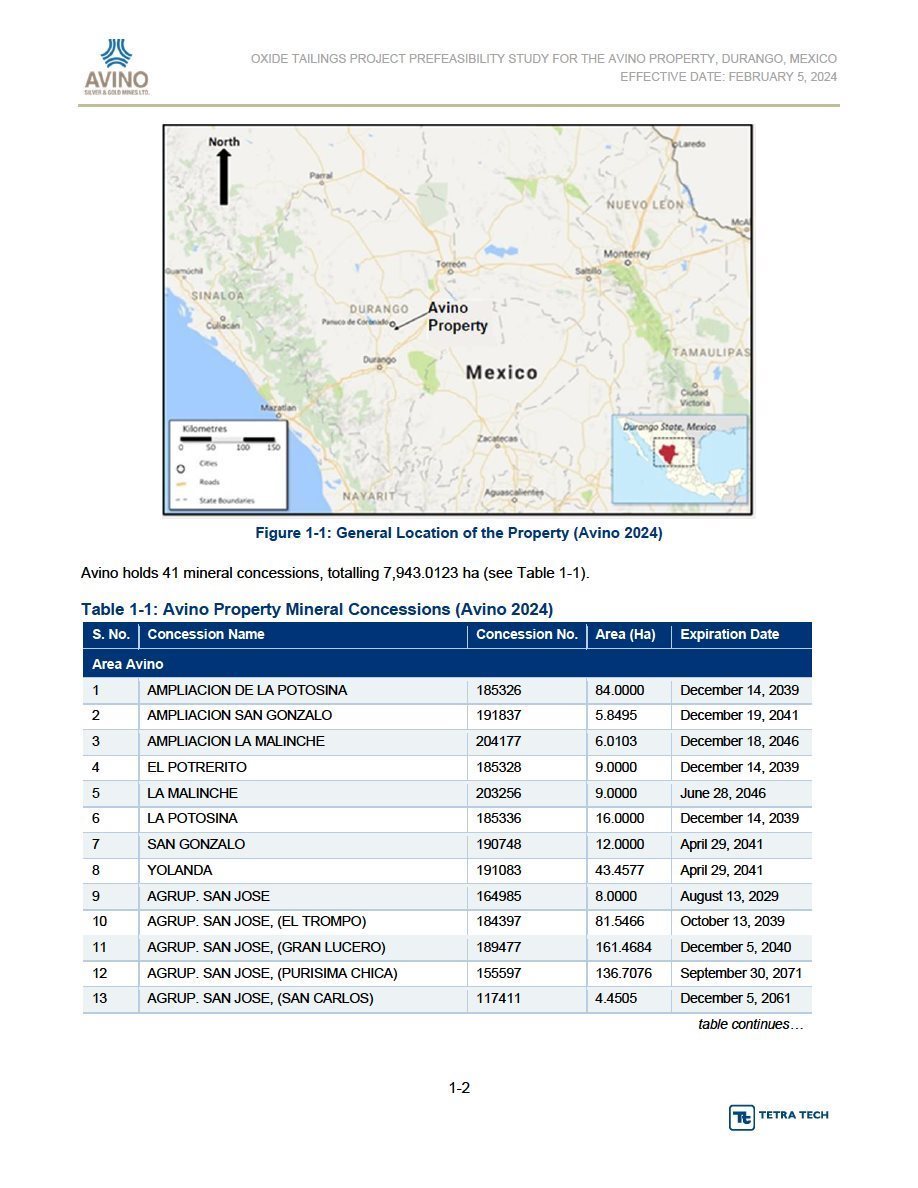Click the "S. No." column header
The image size is (918, 1188).
pos(111,635)
